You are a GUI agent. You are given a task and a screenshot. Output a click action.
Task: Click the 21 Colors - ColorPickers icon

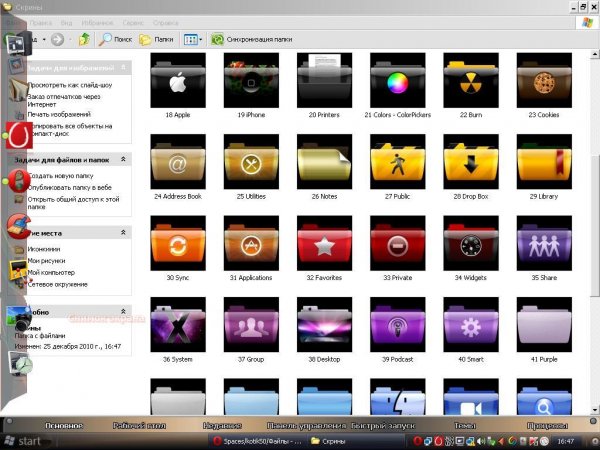tap(398, 80)
